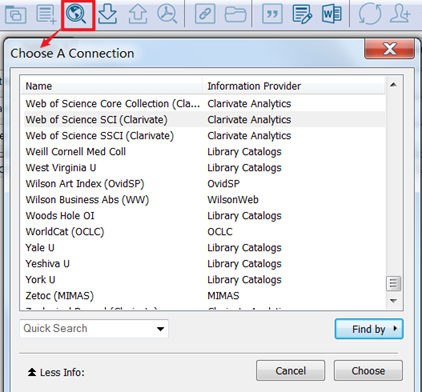Click the format bibliography pencil icon
This screenshot has width=422, height=392.
302,14
